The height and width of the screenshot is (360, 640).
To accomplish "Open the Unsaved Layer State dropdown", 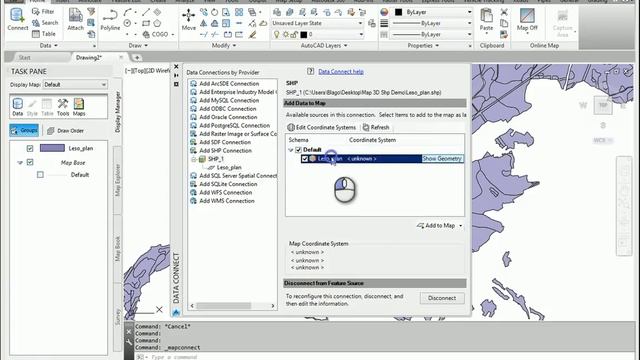I will tap(318, 23).
